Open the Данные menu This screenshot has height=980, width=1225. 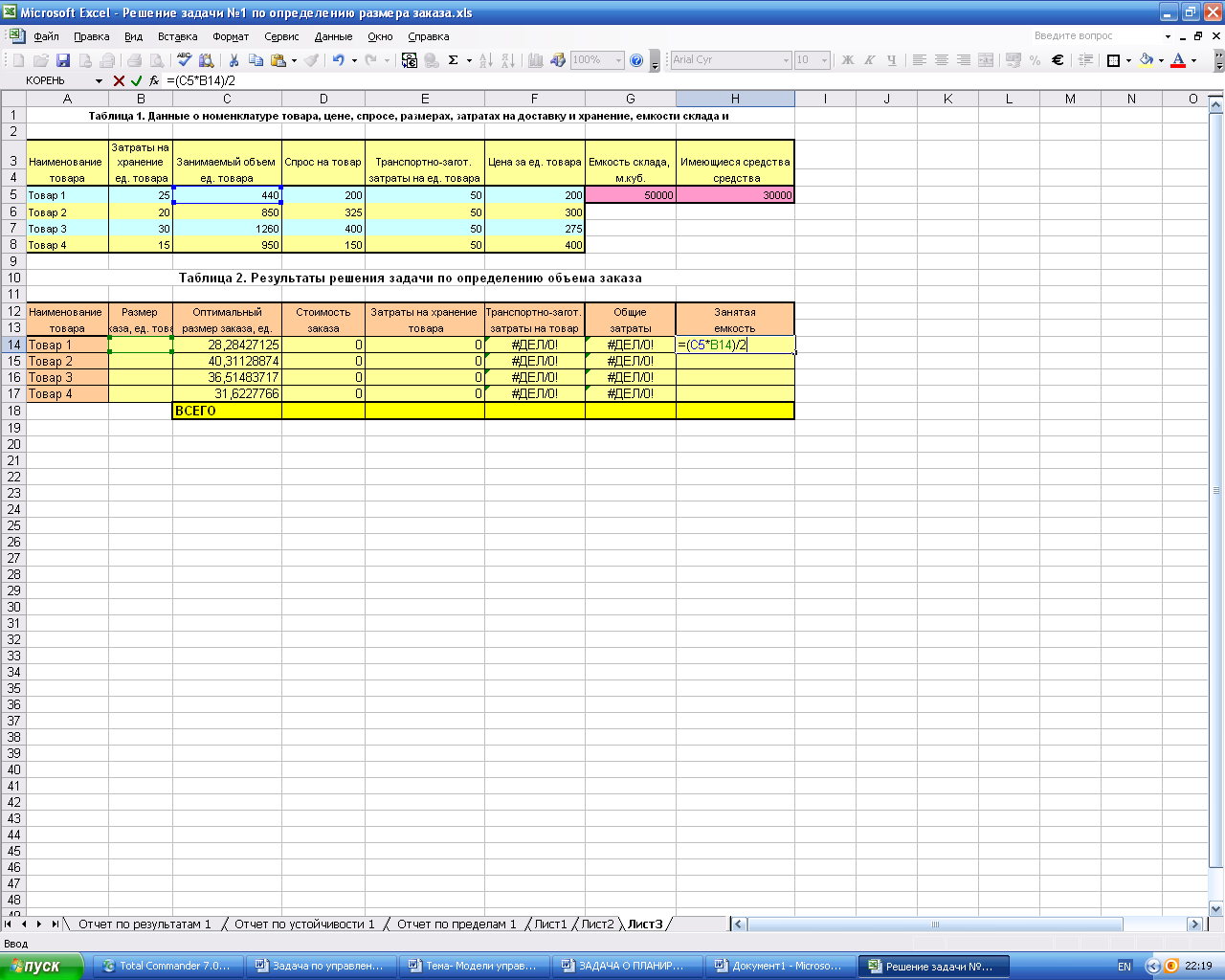(333, 36)
